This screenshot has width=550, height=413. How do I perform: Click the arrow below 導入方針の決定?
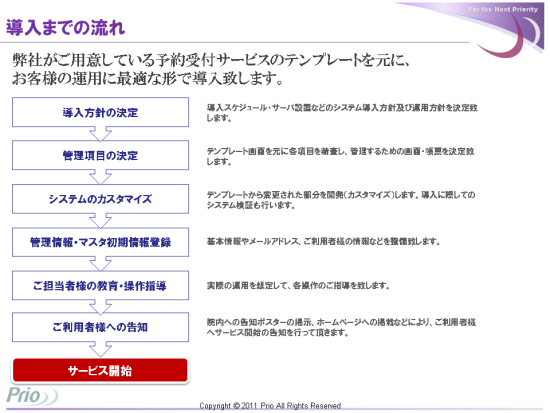[100, 134]
